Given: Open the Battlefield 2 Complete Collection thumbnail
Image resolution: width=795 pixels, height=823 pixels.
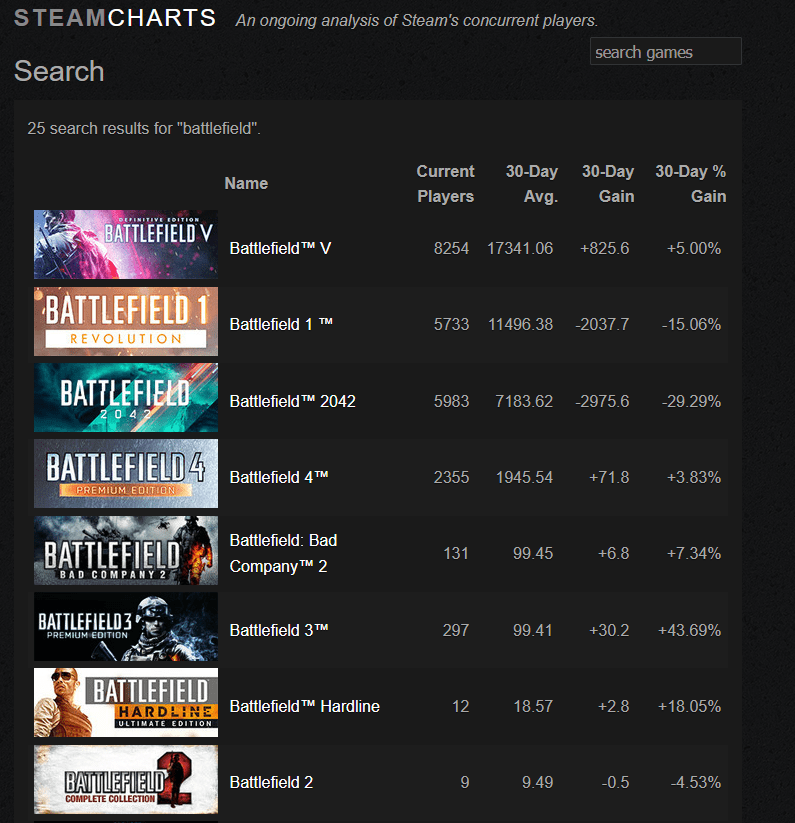Looking at the screenshot, I should pos(126,779).
